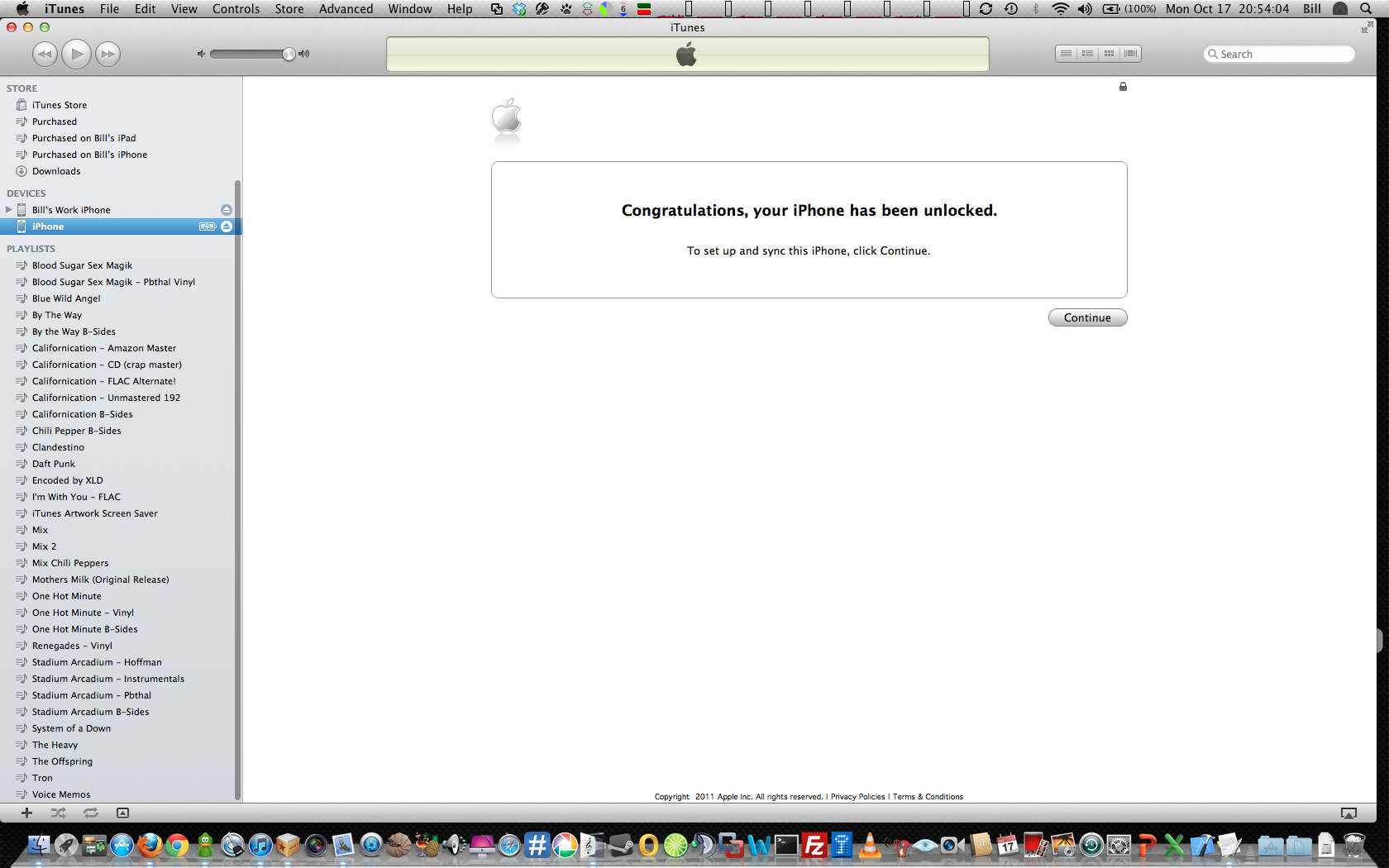Open Firefox from the Dock
1389x868 pixels.
pos(150,845)
